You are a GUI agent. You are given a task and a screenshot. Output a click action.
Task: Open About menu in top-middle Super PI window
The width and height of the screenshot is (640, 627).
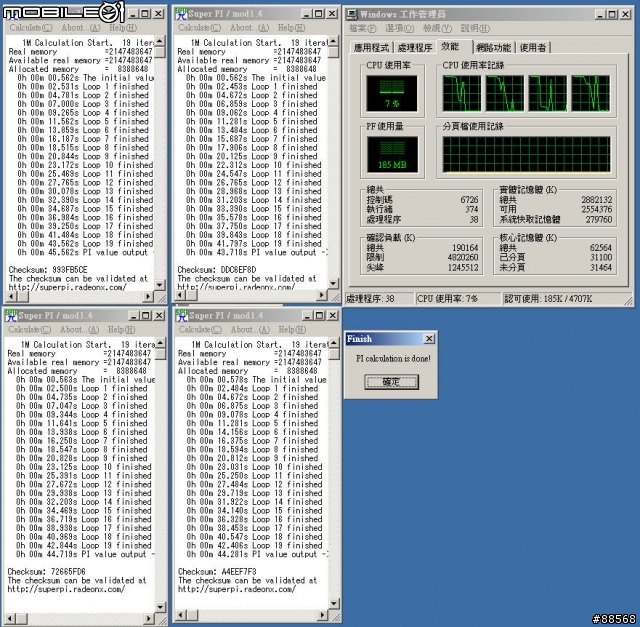point(249,28)
